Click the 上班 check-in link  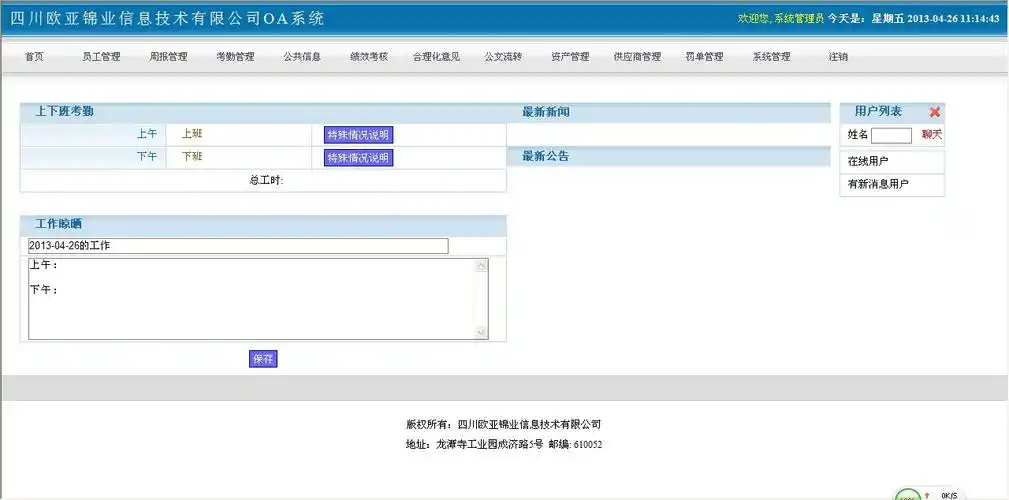click(192, 134)
